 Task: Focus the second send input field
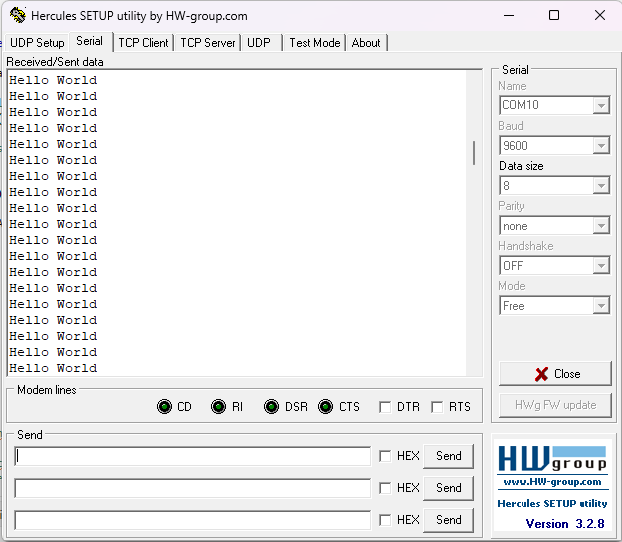193,488
